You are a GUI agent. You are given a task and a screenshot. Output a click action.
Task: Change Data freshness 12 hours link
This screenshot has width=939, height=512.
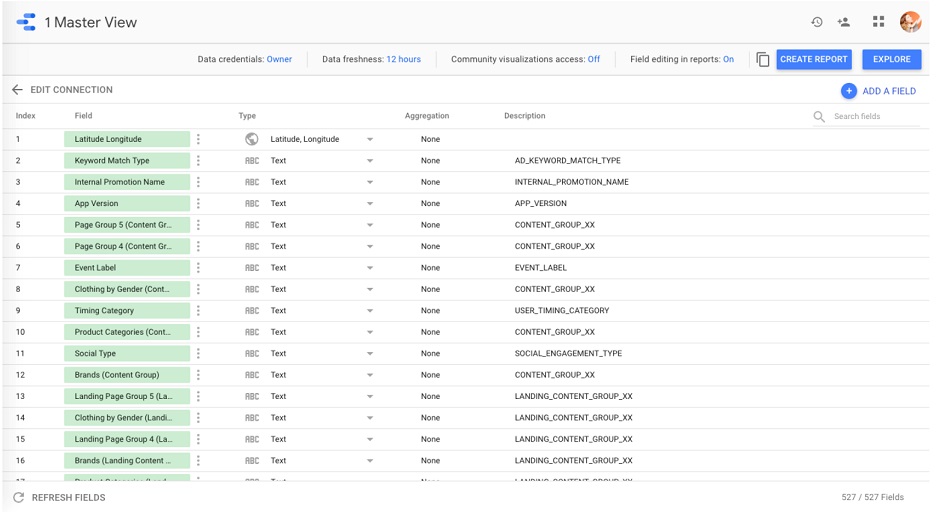404,59
